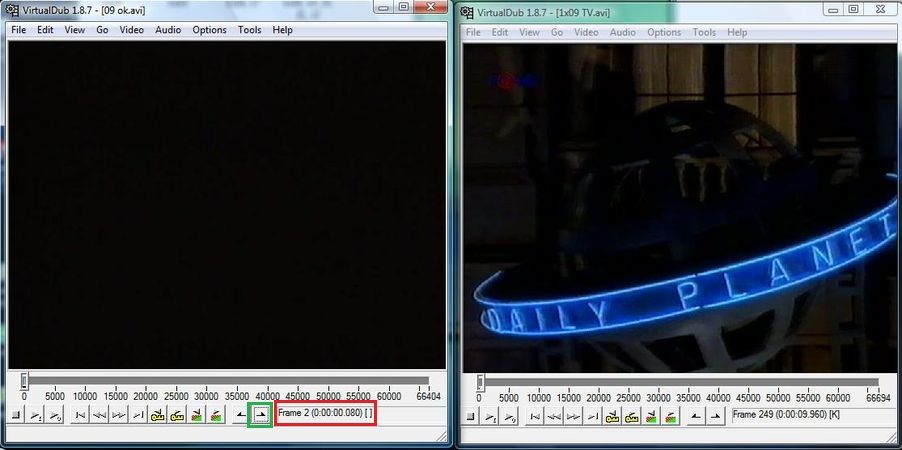Click black video pane in 09 ok.avi window
902x450 pixels.
(x=227, y=205)
